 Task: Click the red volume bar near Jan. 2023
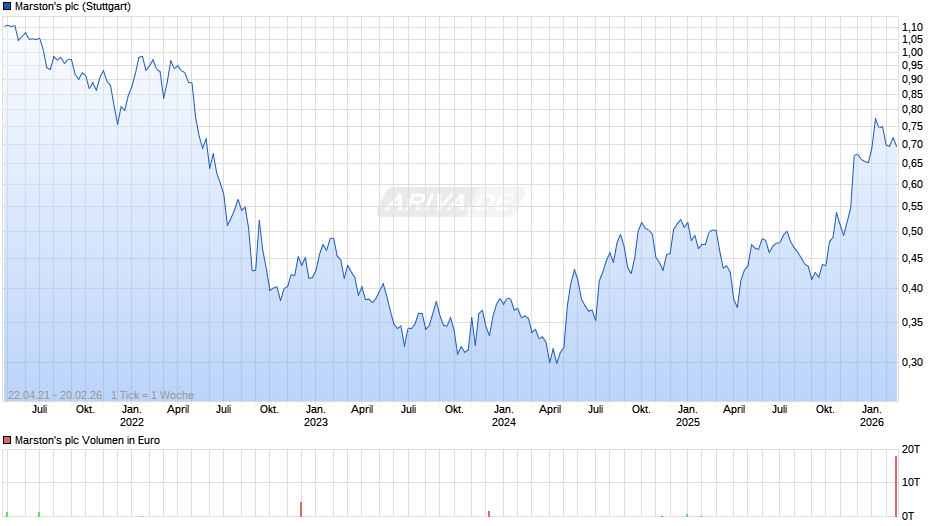coord(301,509)
